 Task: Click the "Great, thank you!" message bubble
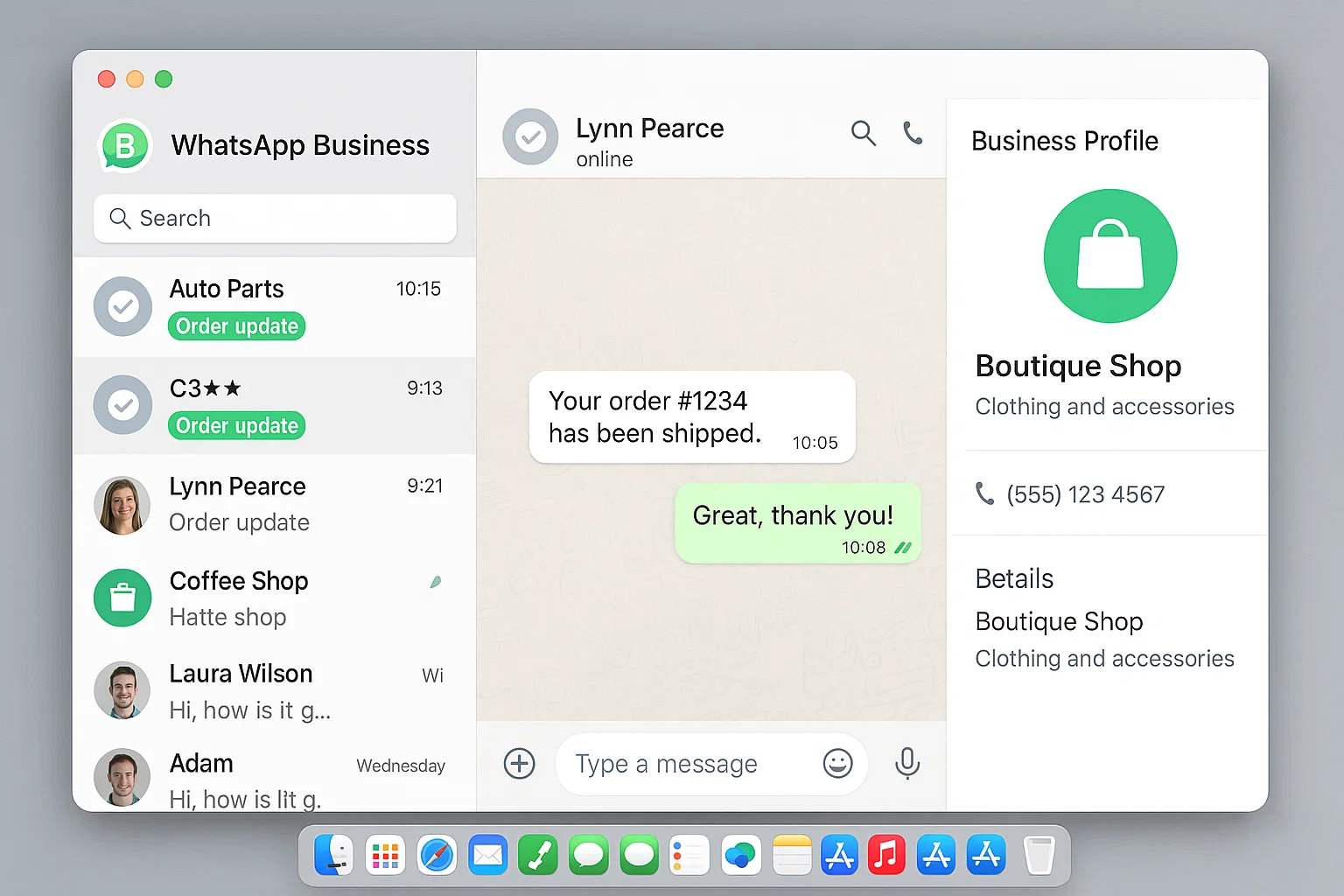(x=798, y=523)
